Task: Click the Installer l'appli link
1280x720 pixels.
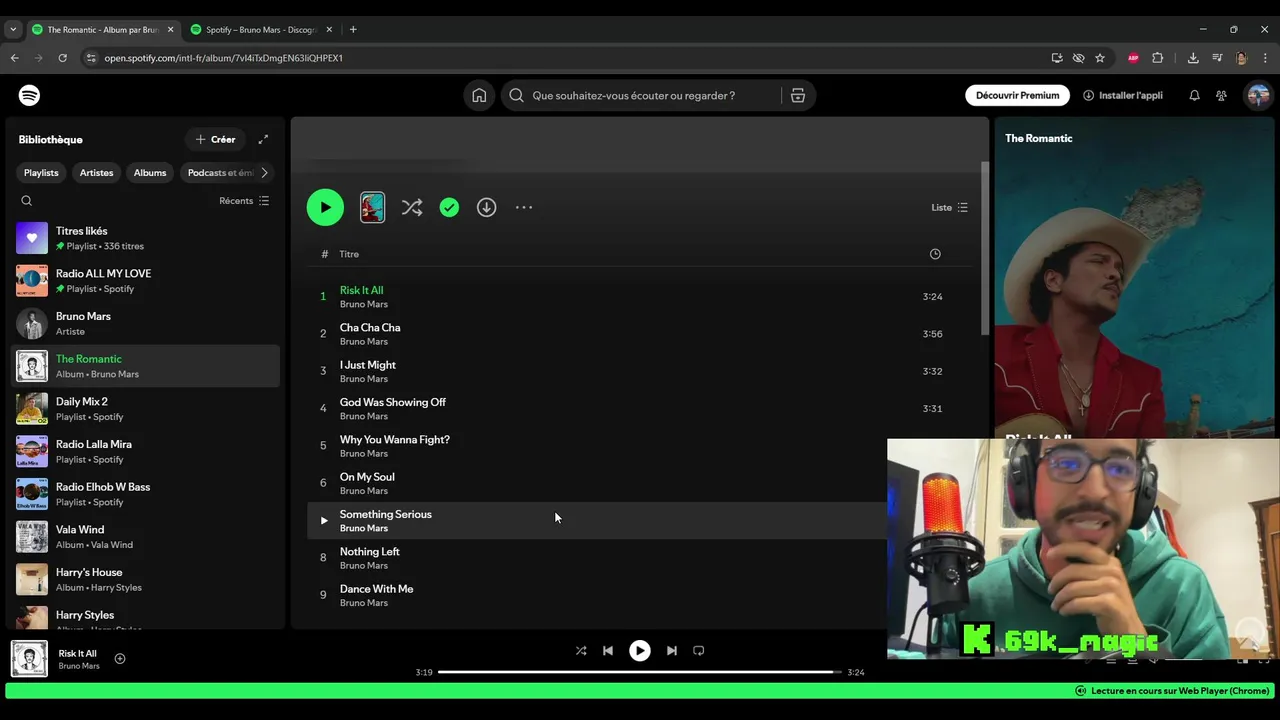Action: (x=1123, y=96)
